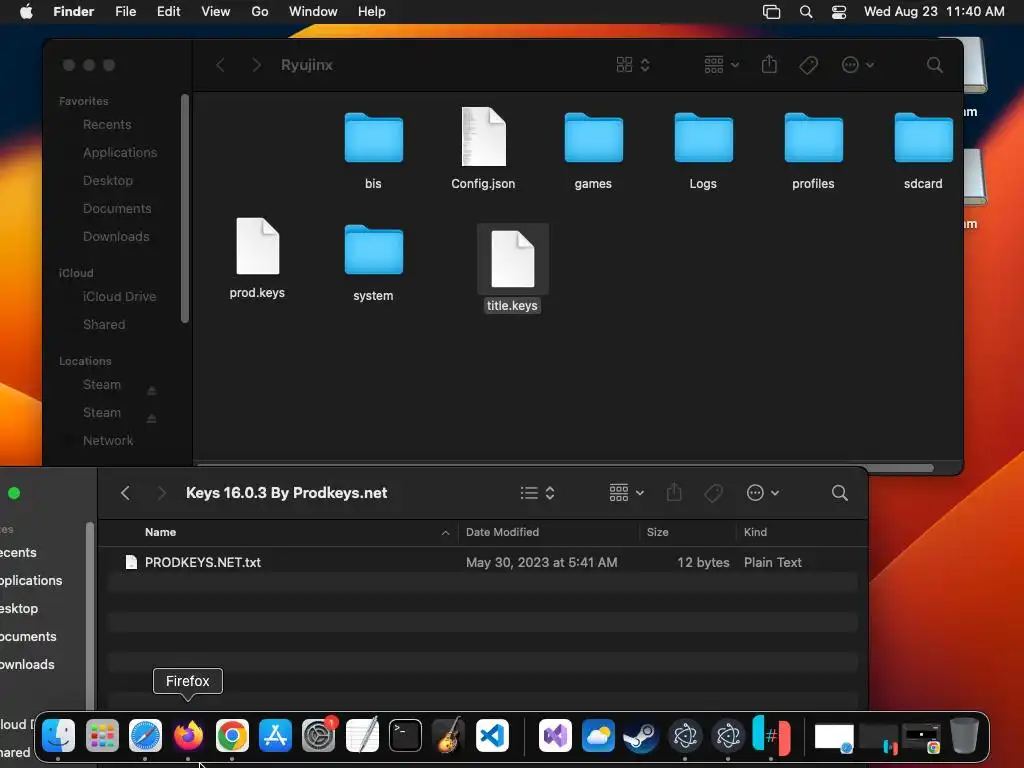This screenshot has width=1024, height=768.
Task: Toggle sort order via Name column arrow
Action: click(445, 533)
